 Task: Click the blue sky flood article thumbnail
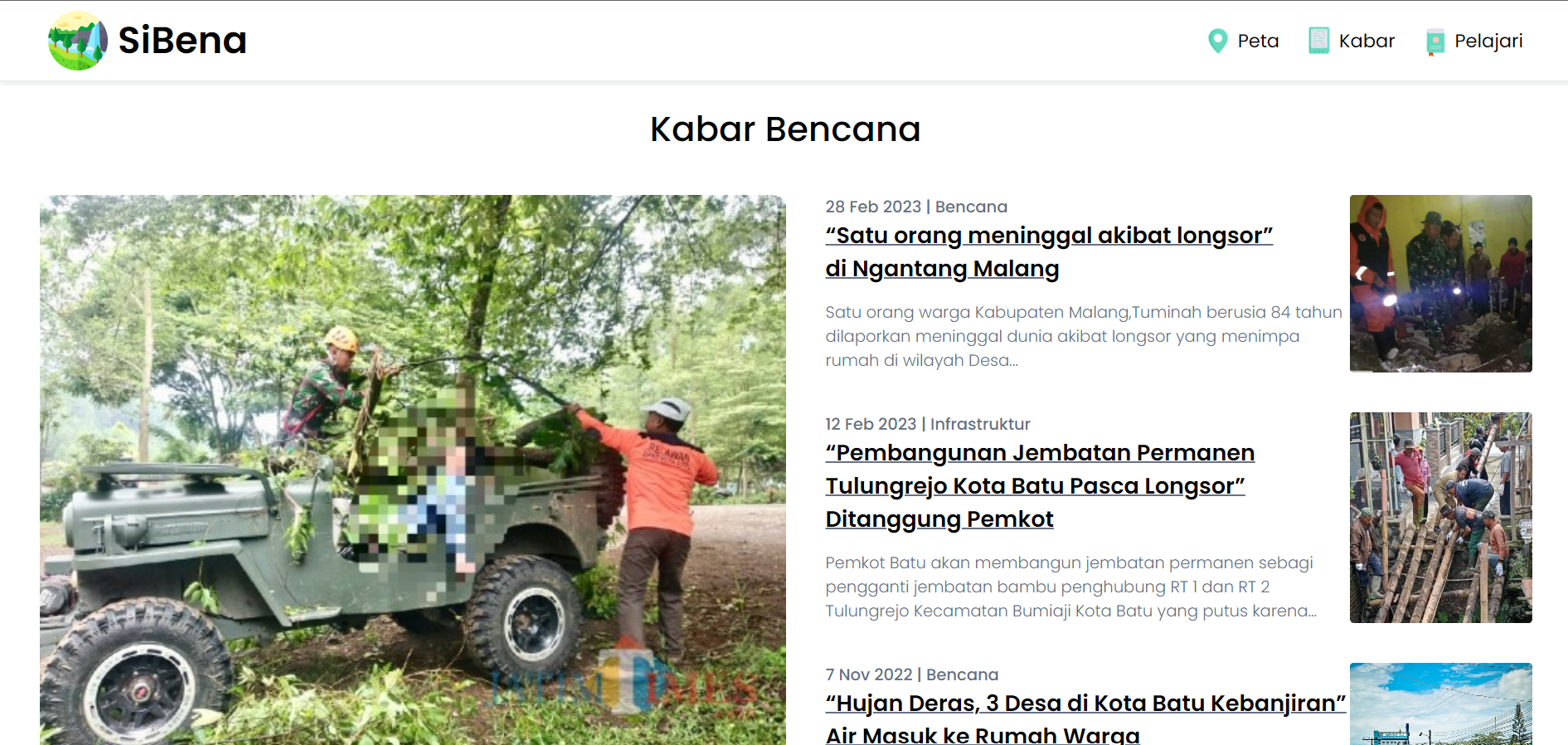(x=1441, y=704)
